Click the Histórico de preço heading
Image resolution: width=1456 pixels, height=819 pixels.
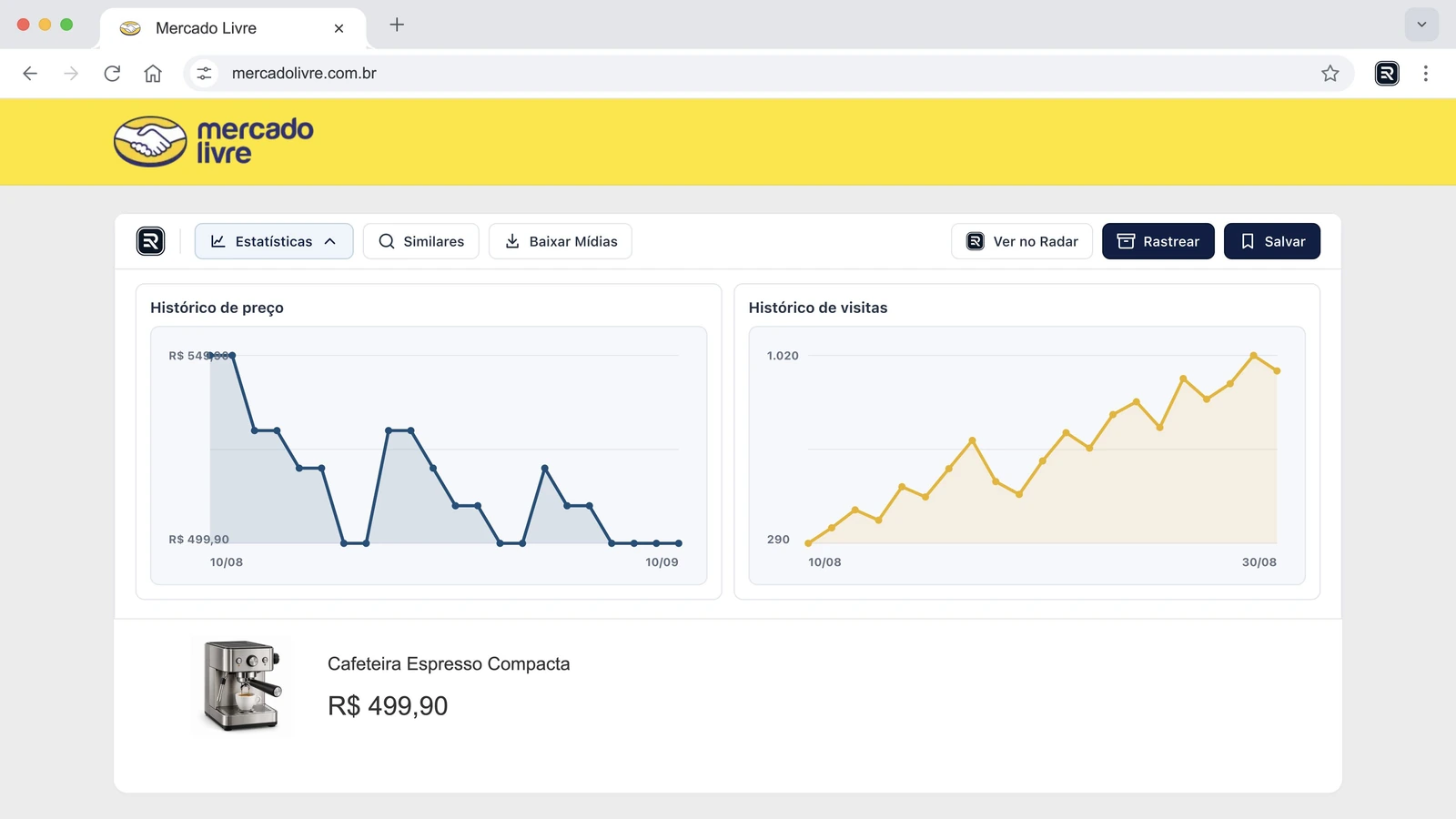coord(217,308)
